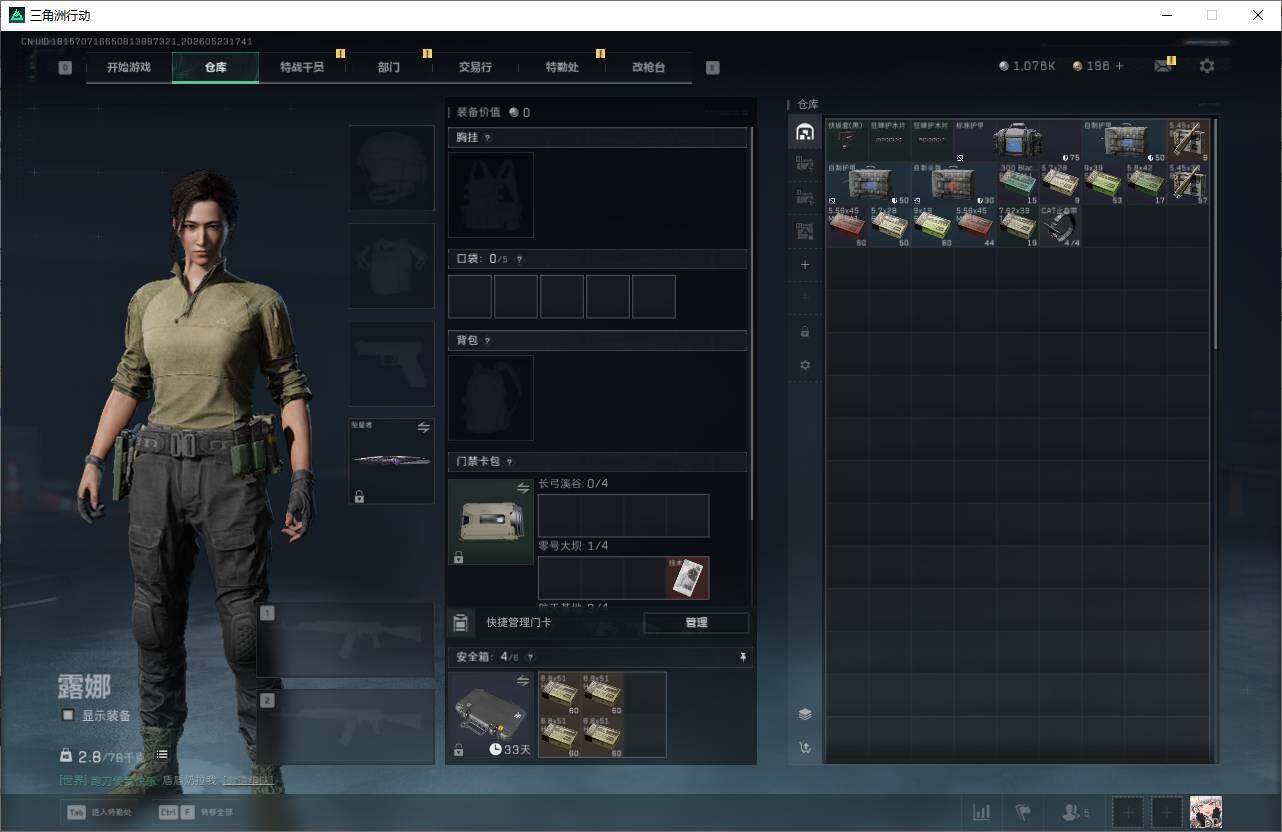Click the 1,076K currency balance
The height and width of the screenshot is (832, 1282).
(x=1027, y=66)
